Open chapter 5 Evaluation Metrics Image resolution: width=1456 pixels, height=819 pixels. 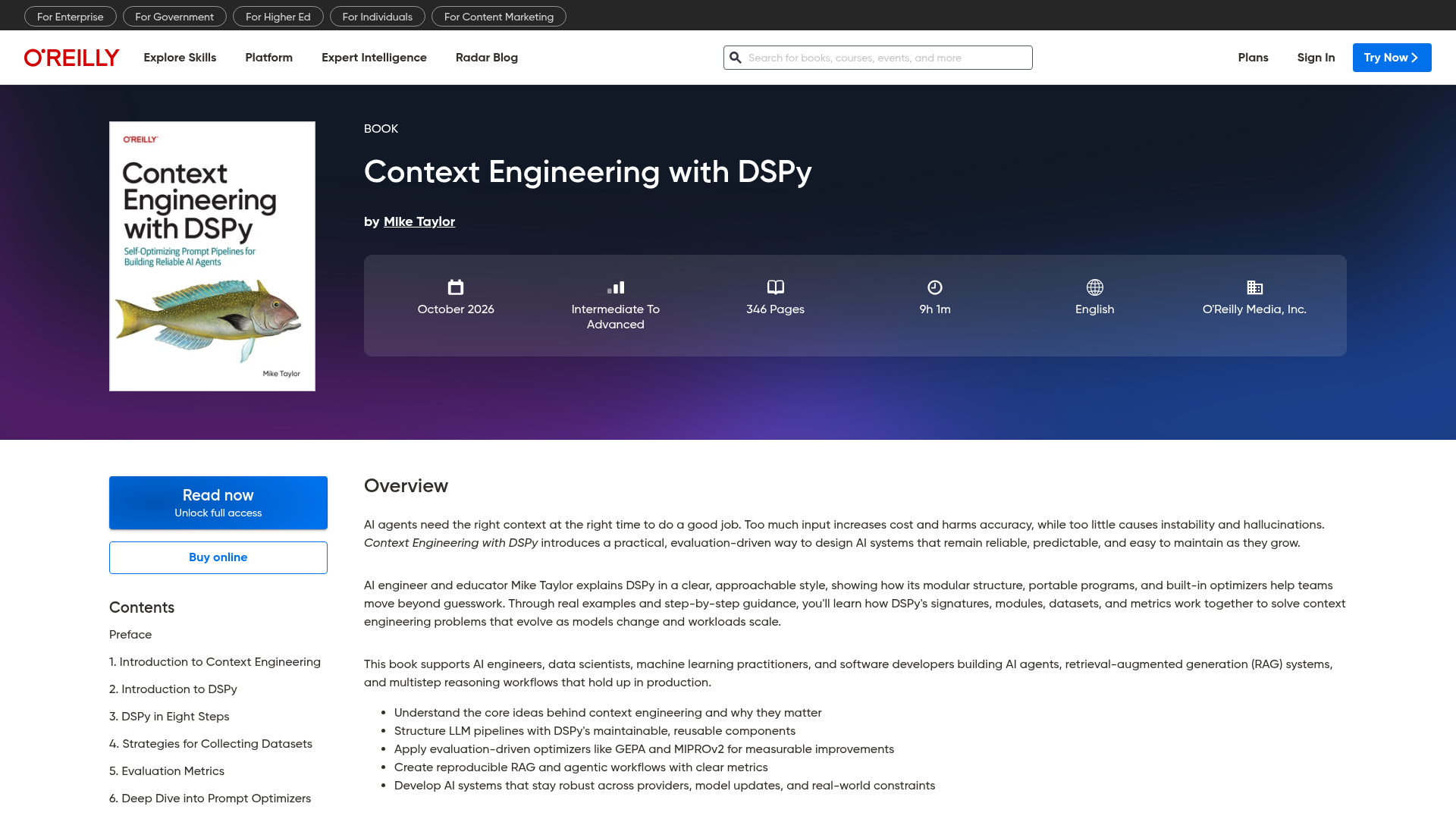tap(167, 771)
